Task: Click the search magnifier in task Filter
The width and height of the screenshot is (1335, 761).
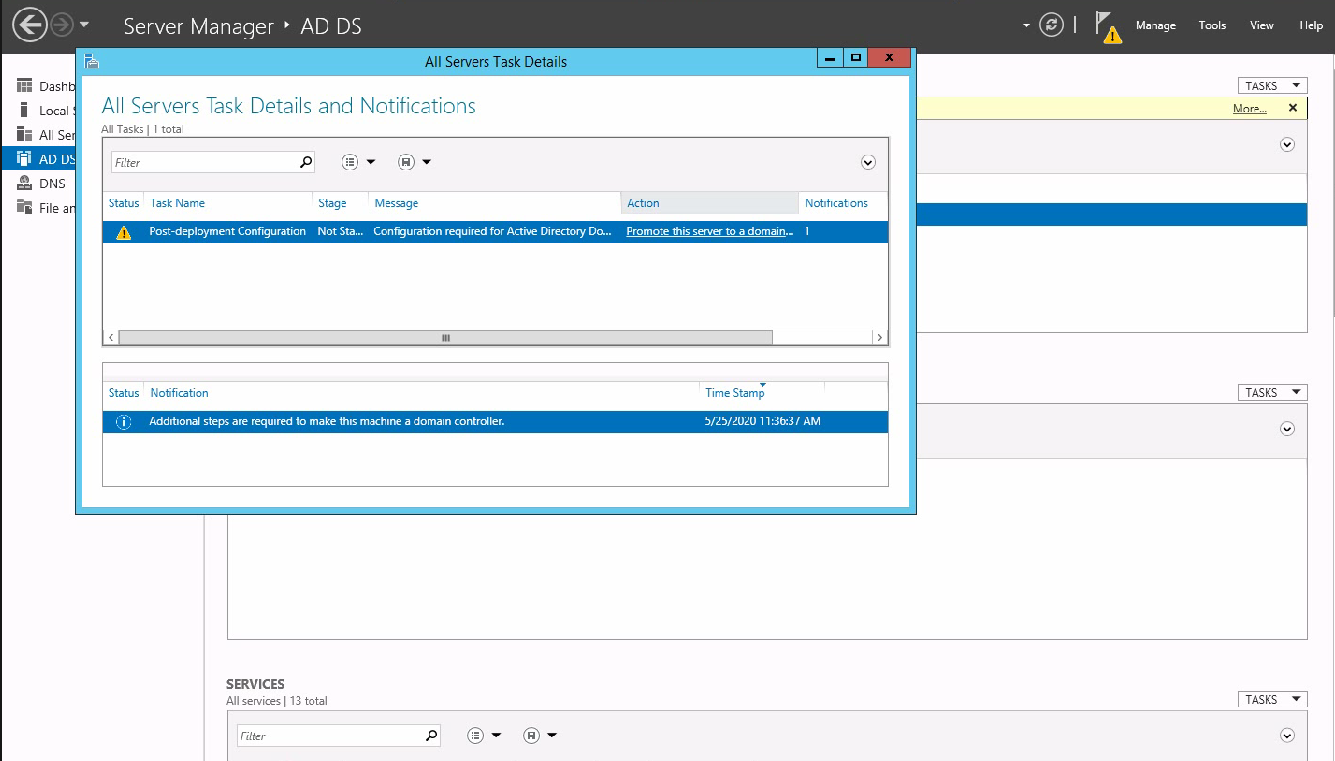Action: (x=306, y=161)
